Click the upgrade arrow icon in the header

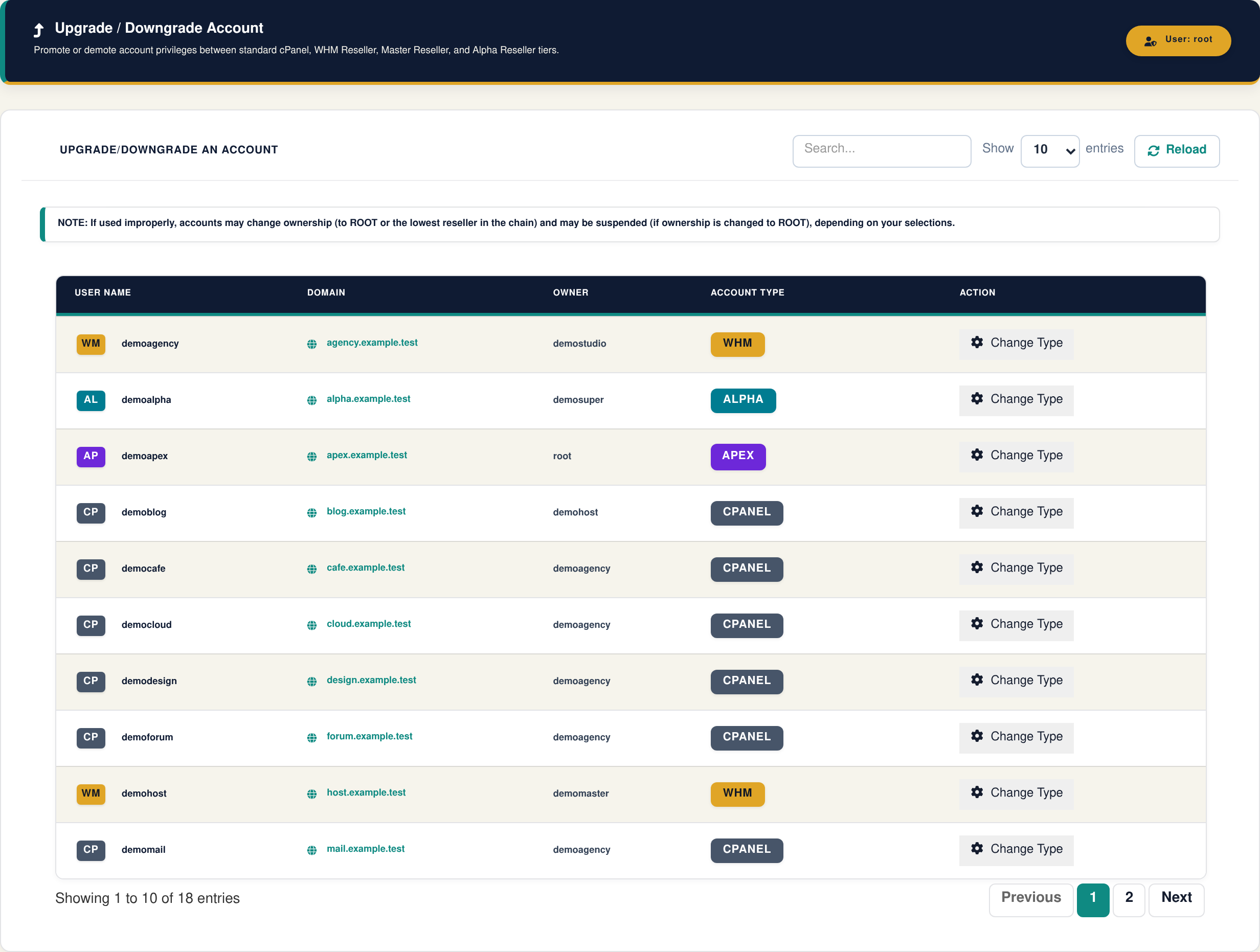[39, 29]
